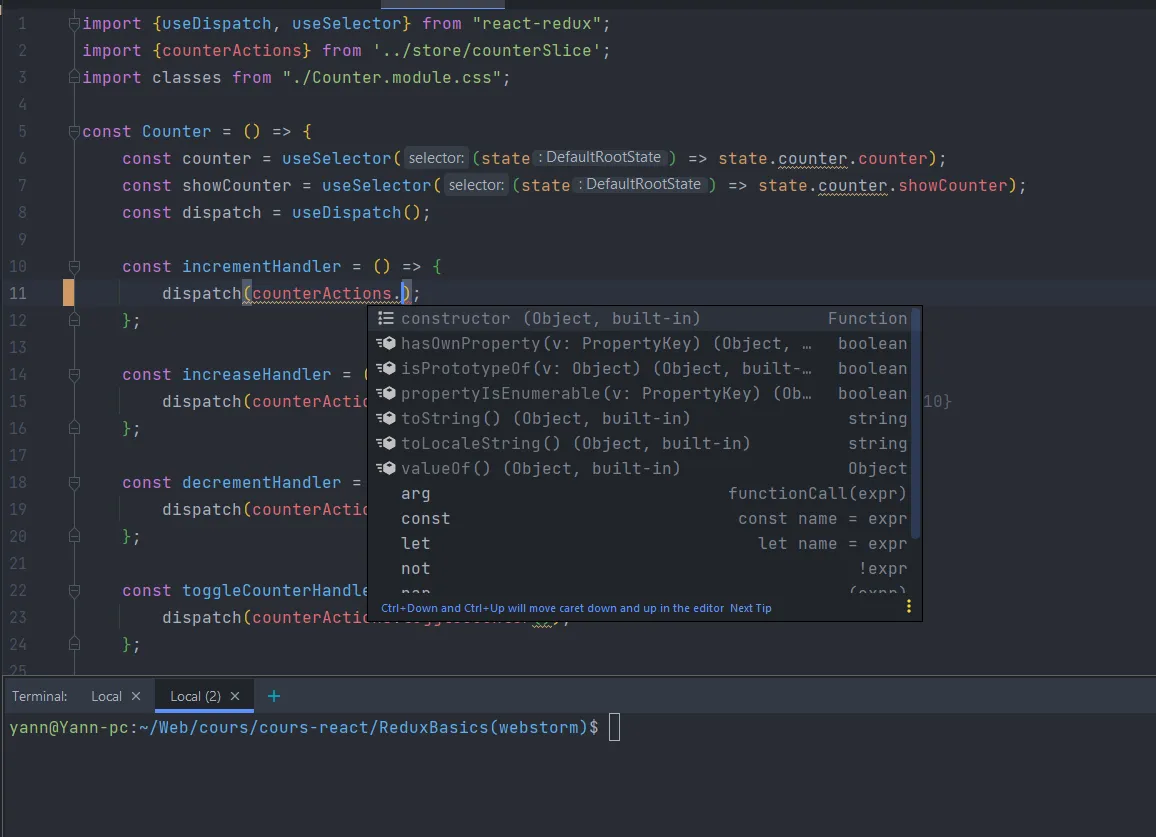Click the fold end marker at line 24
Image resolution: width=1156 pixels, height=837 pixels.
74,645
